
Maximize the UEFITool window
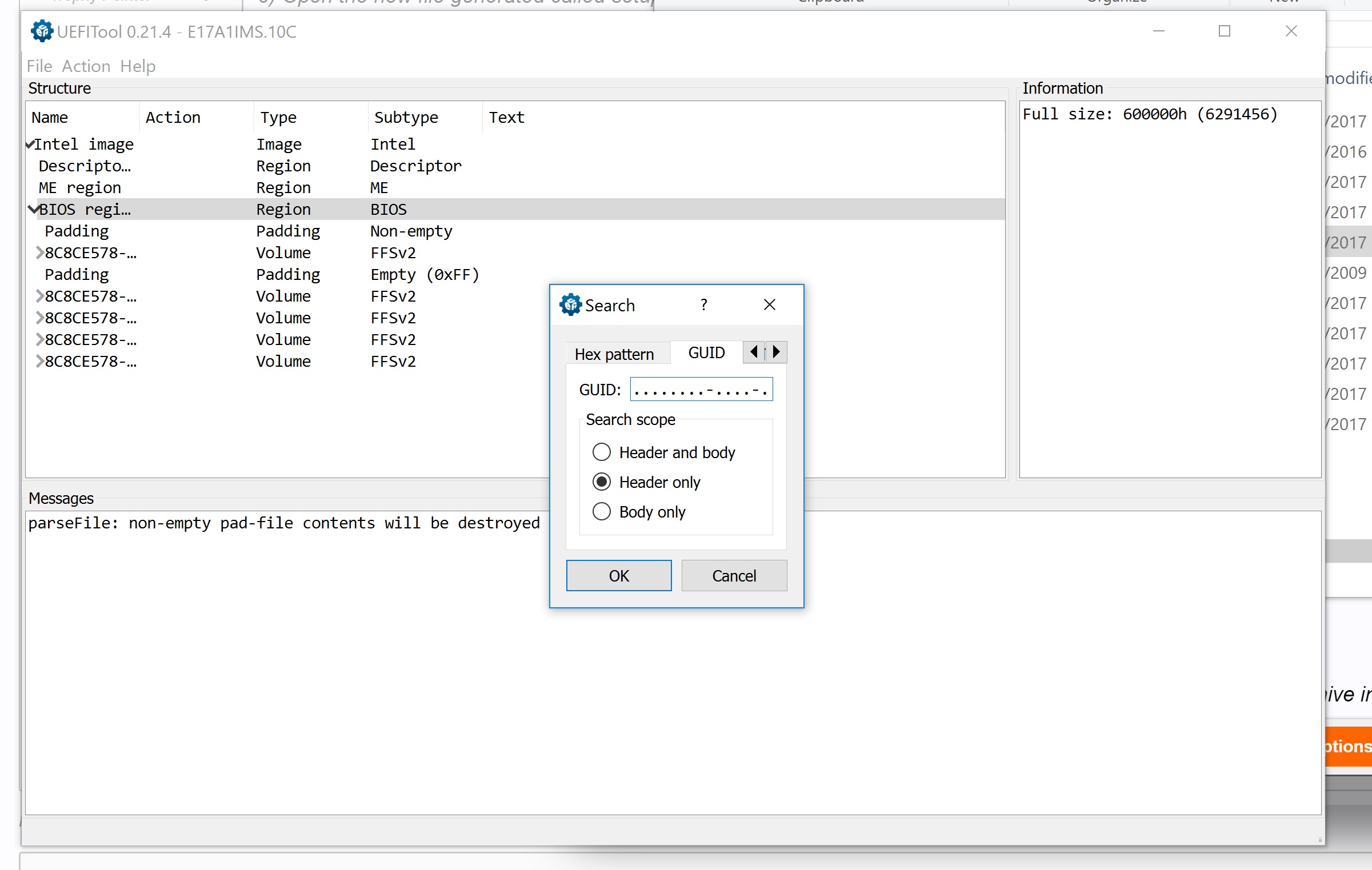pos(1224,31)
